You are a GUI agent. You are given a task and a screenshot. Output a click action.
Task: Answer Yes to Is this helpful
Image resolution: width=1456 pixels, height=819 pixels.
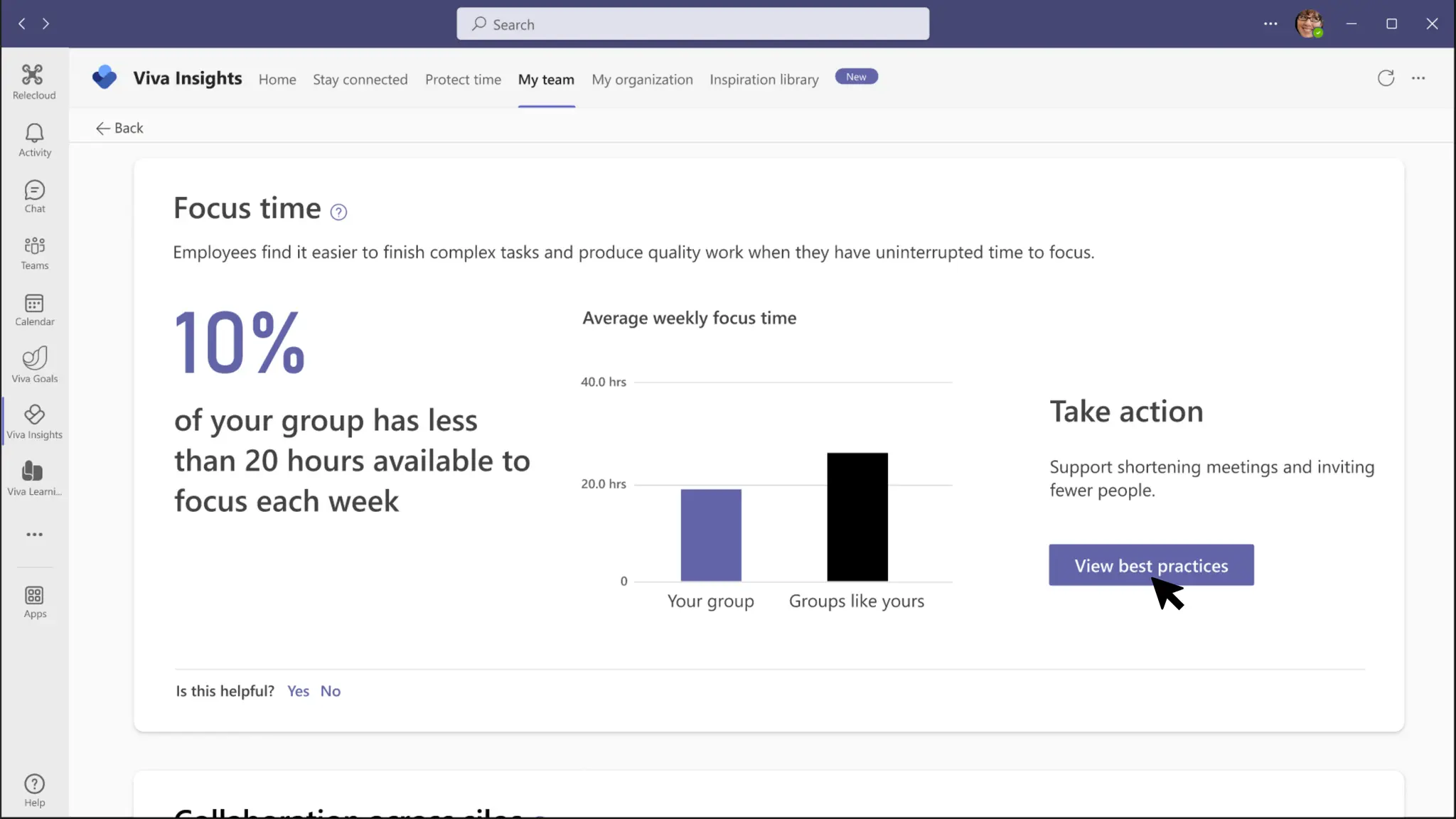tap(298, 691)
